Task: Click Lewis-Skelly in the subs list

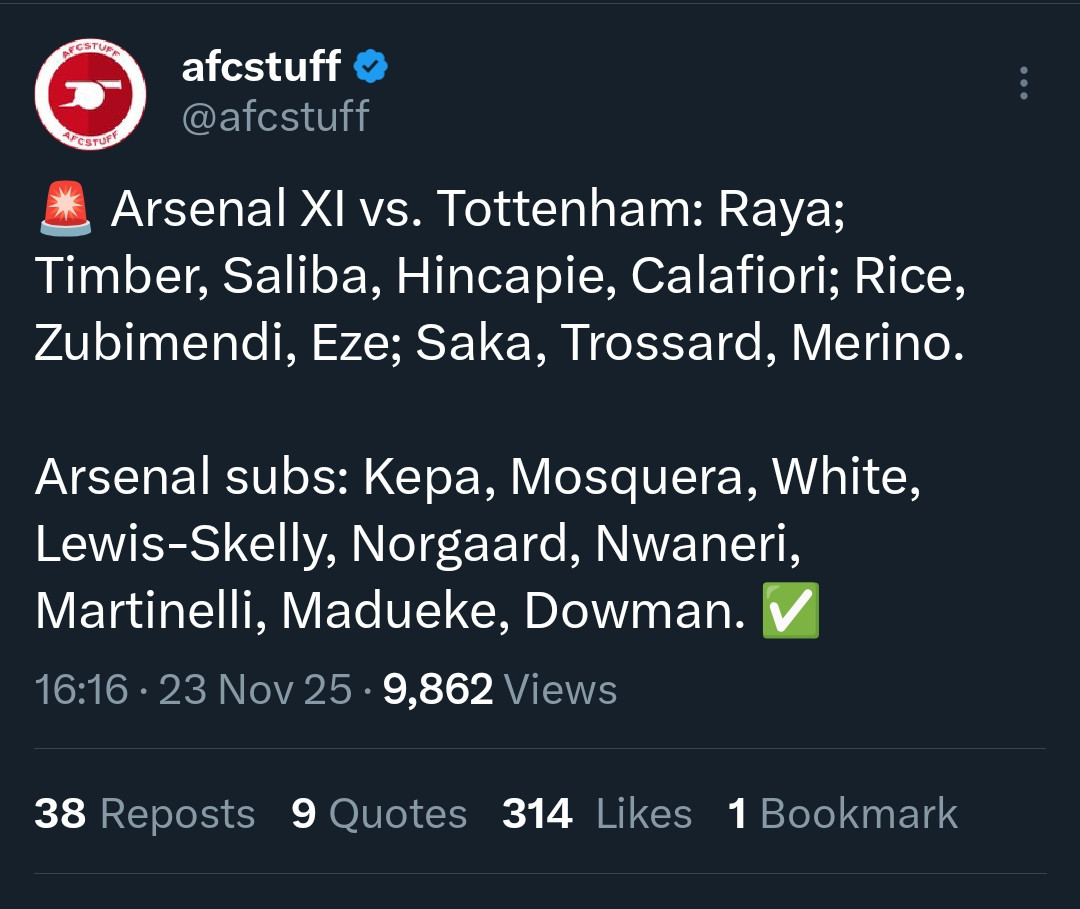Action: tap(181, 544)
